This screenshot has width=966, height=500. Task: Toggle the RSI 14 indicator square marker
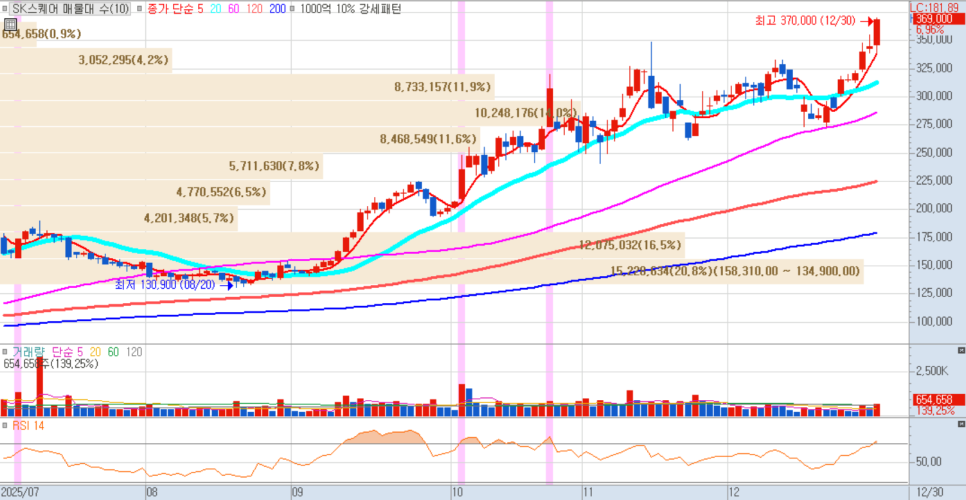coord(5,425)
